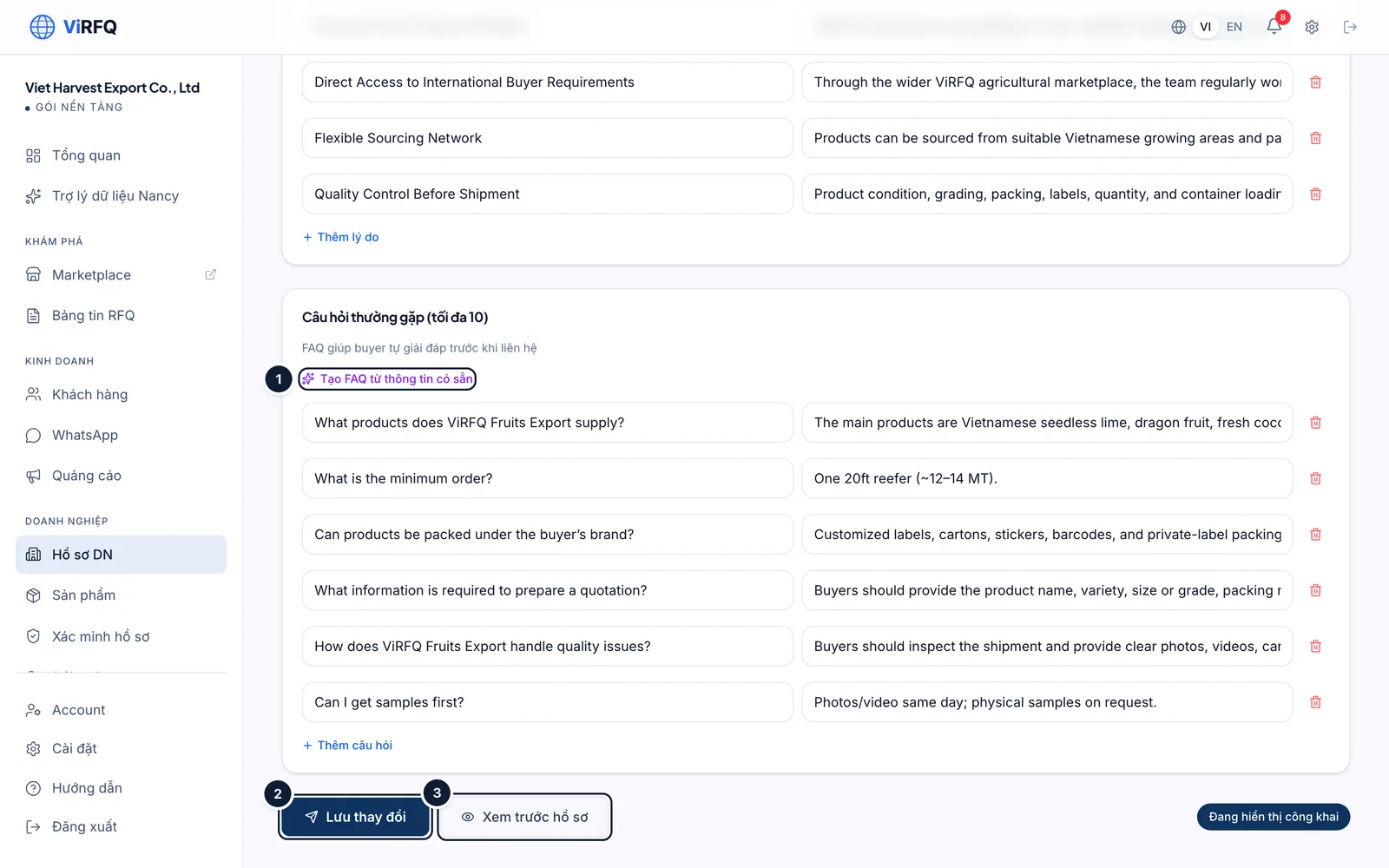Edit Flexible Sourcing Network title field

pos(548,138)
